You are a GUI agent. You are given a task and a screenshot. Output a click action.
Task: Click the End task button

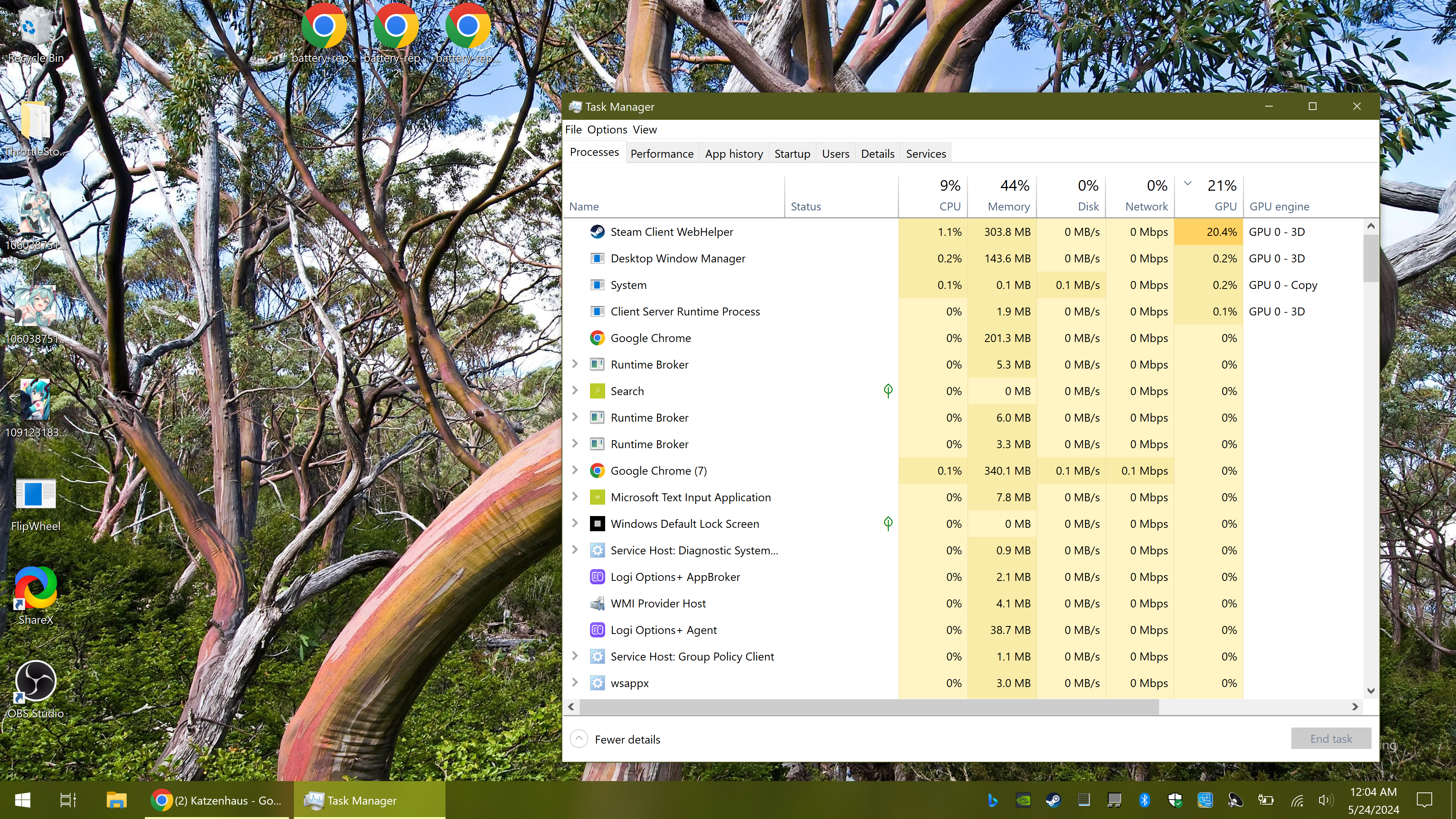(1330, 738)
